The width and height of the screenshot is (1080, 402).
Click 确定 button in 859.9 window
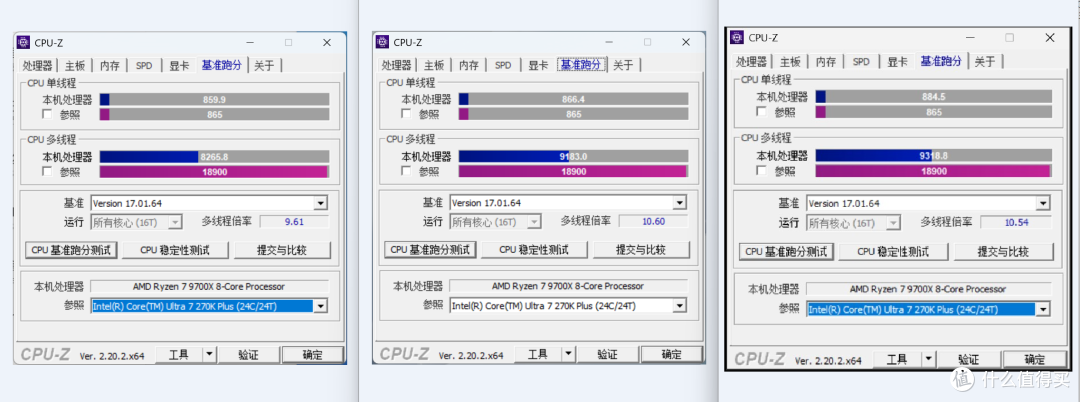pyautogui.click(x=312, y=355)
